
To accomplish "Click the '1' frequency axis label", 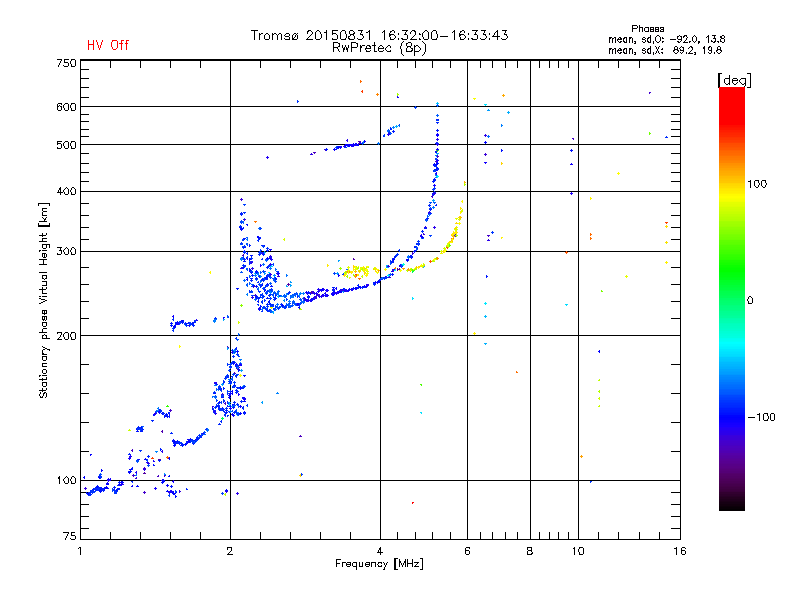I will click(80, 551).
